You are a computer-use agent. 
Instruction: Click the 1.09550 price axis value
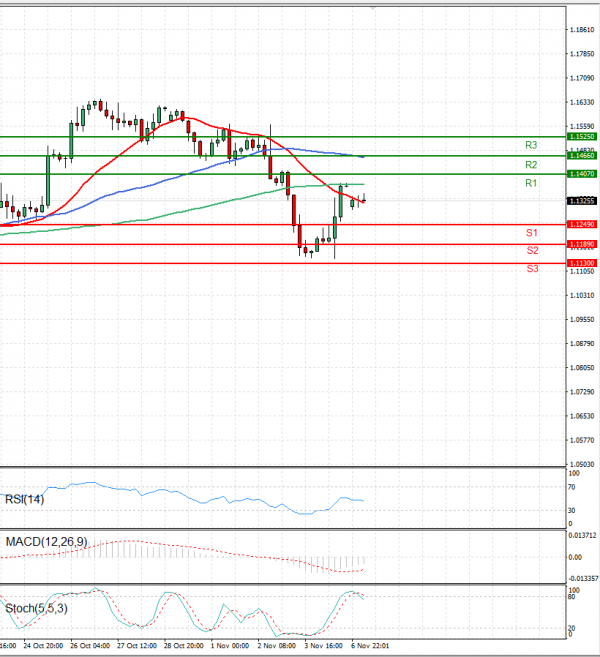tap(582, 319)
